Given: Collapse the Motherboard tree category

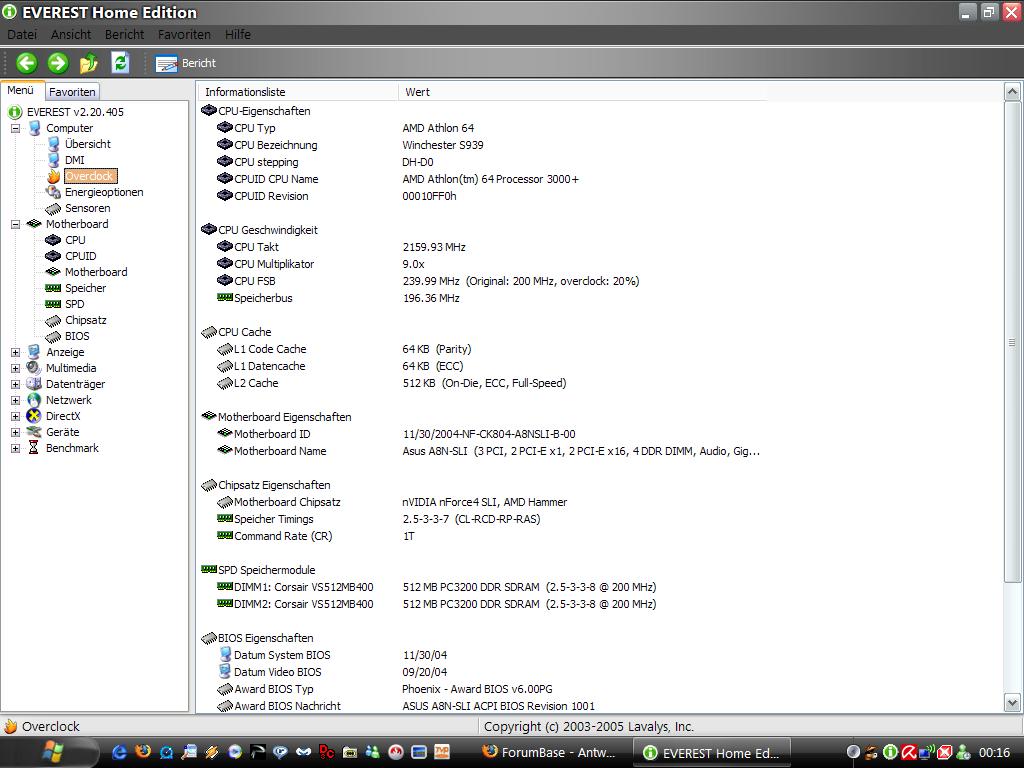Looking at the screenshot, I should (15, 224).
